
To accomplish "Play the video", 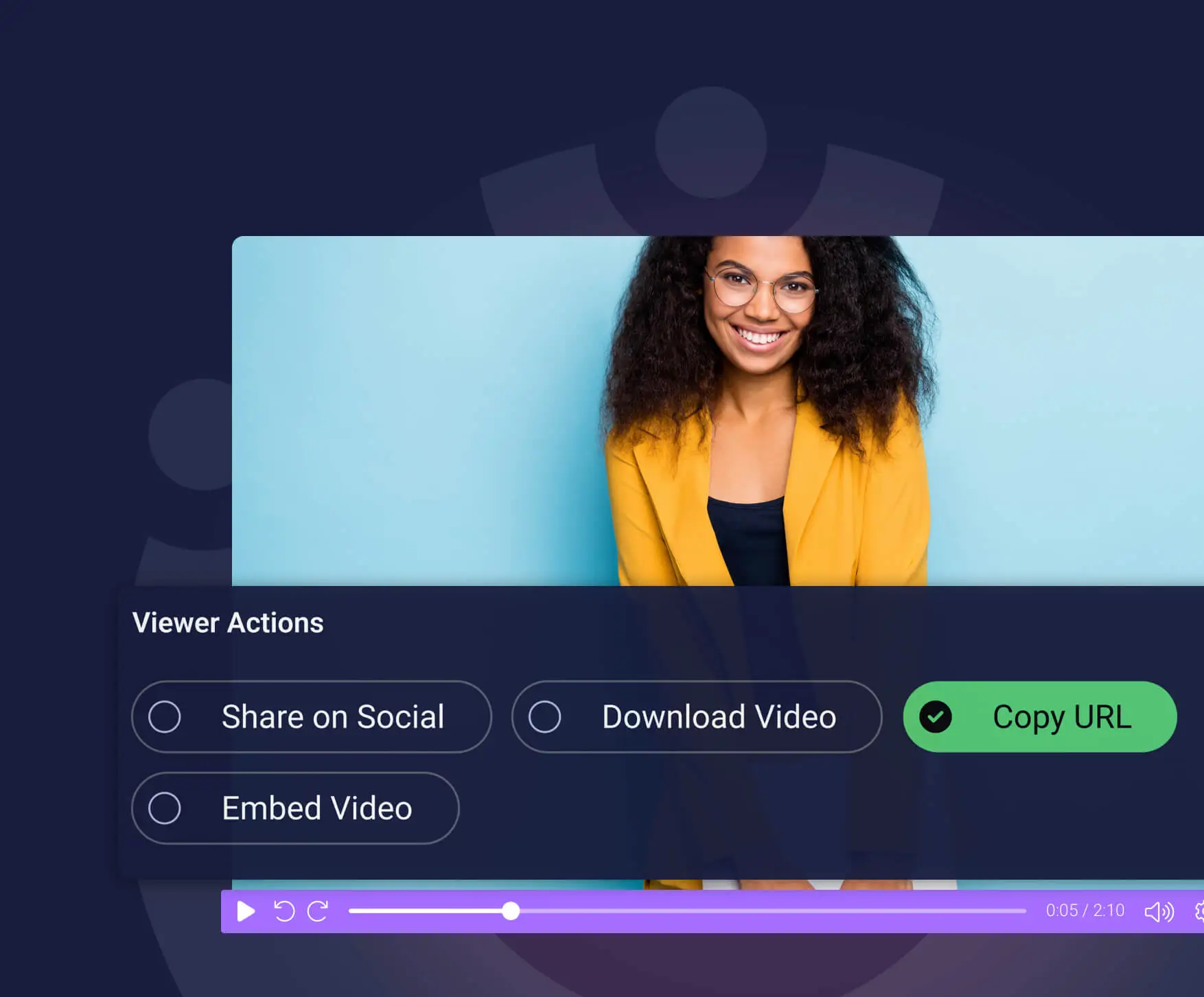I will pos(245,911).
